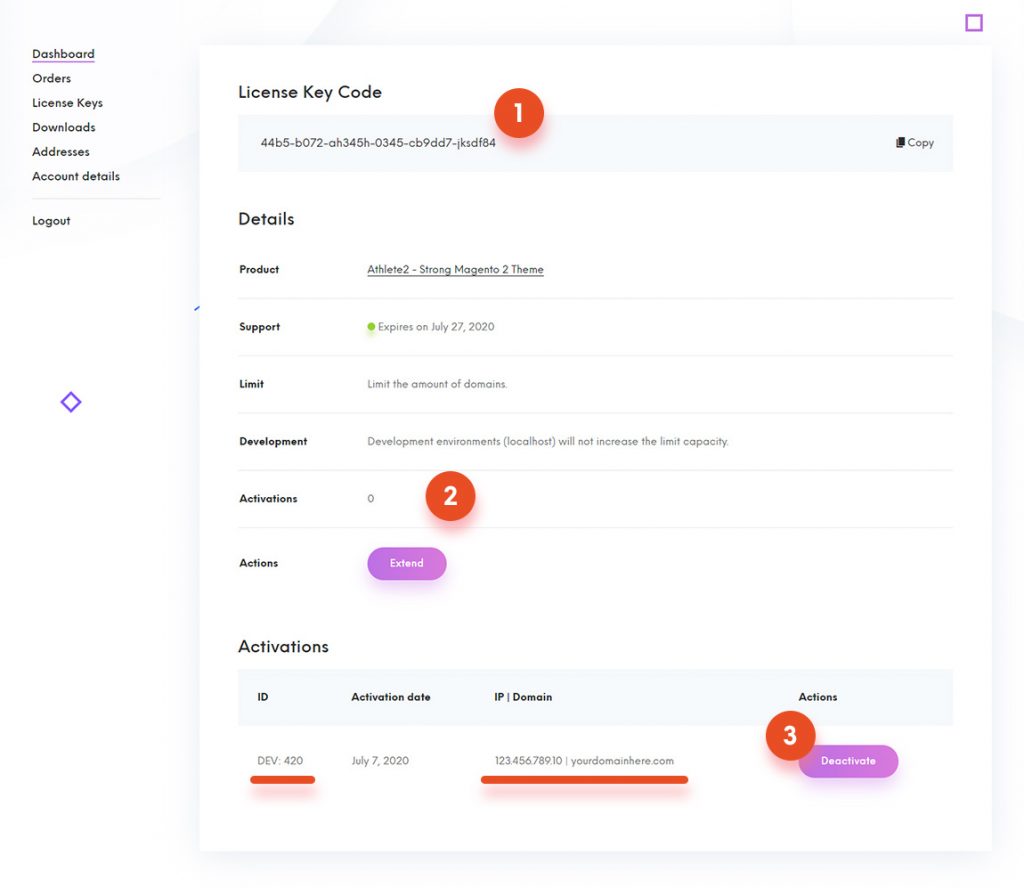This screenshot has height=888, width=1024.
Task: Click the Extend button
Action: coord(406,563)
